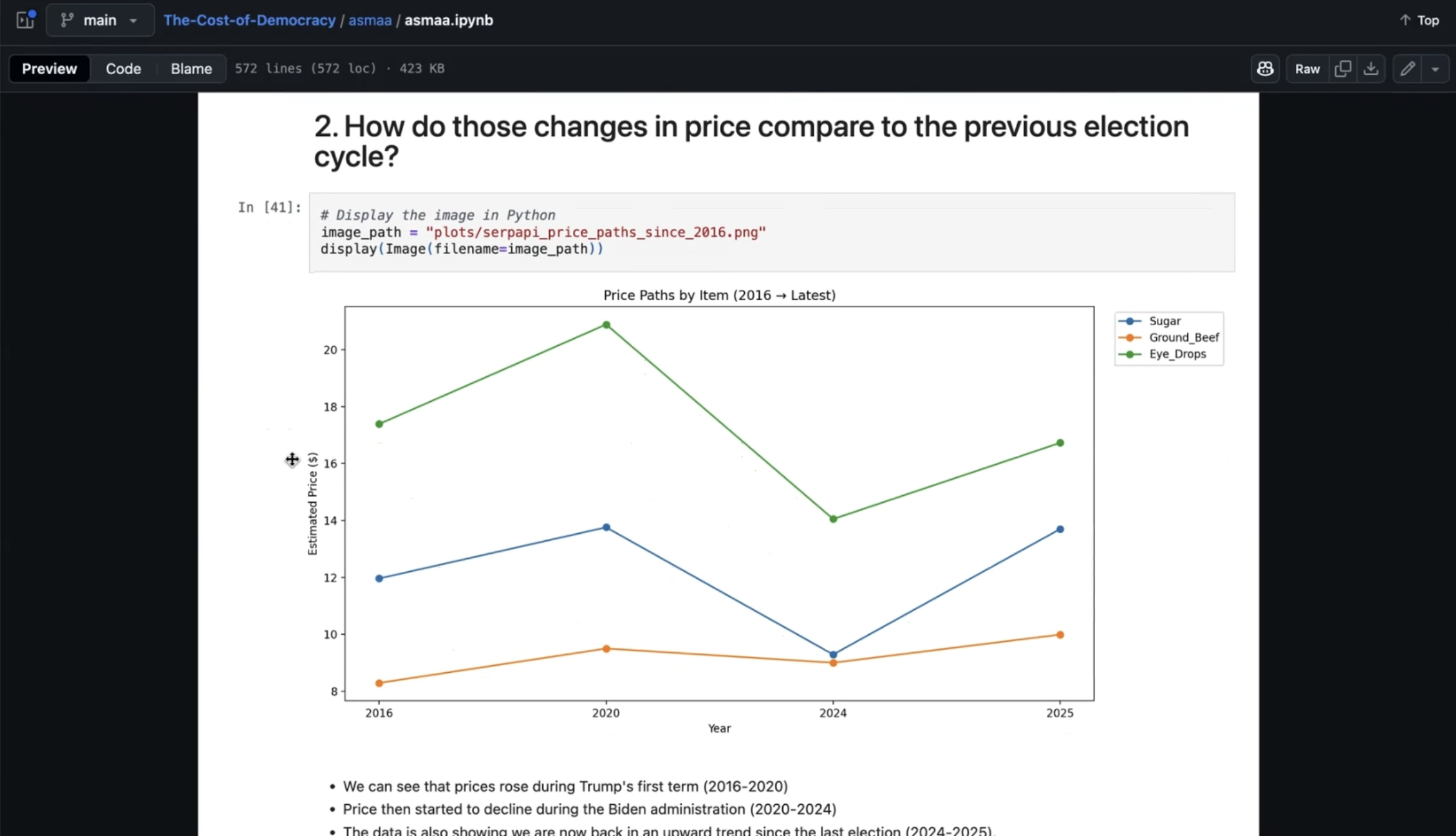
Task: Edit the file with pencil icon
Action: 1407,69
